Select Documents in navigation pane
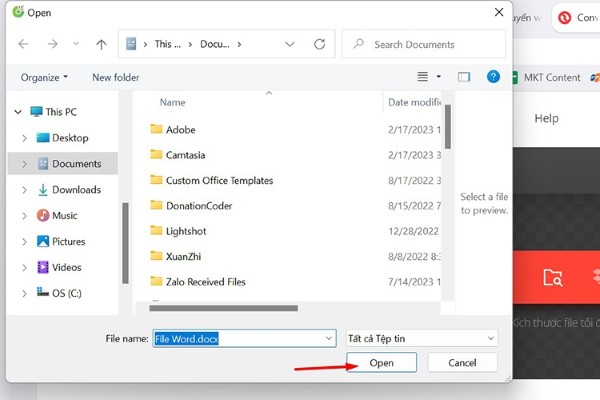Viewport: 600px width, 400px height. click(x=77, y=164)
